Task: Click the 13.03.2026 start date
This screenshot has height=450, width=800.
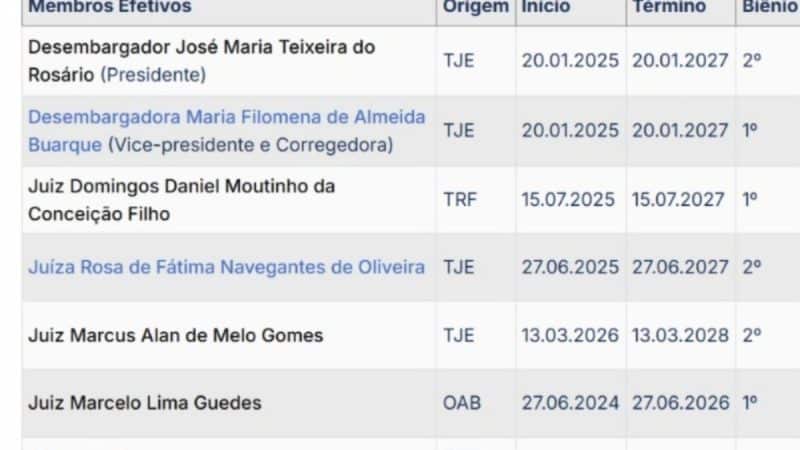Action: (570, 336)
